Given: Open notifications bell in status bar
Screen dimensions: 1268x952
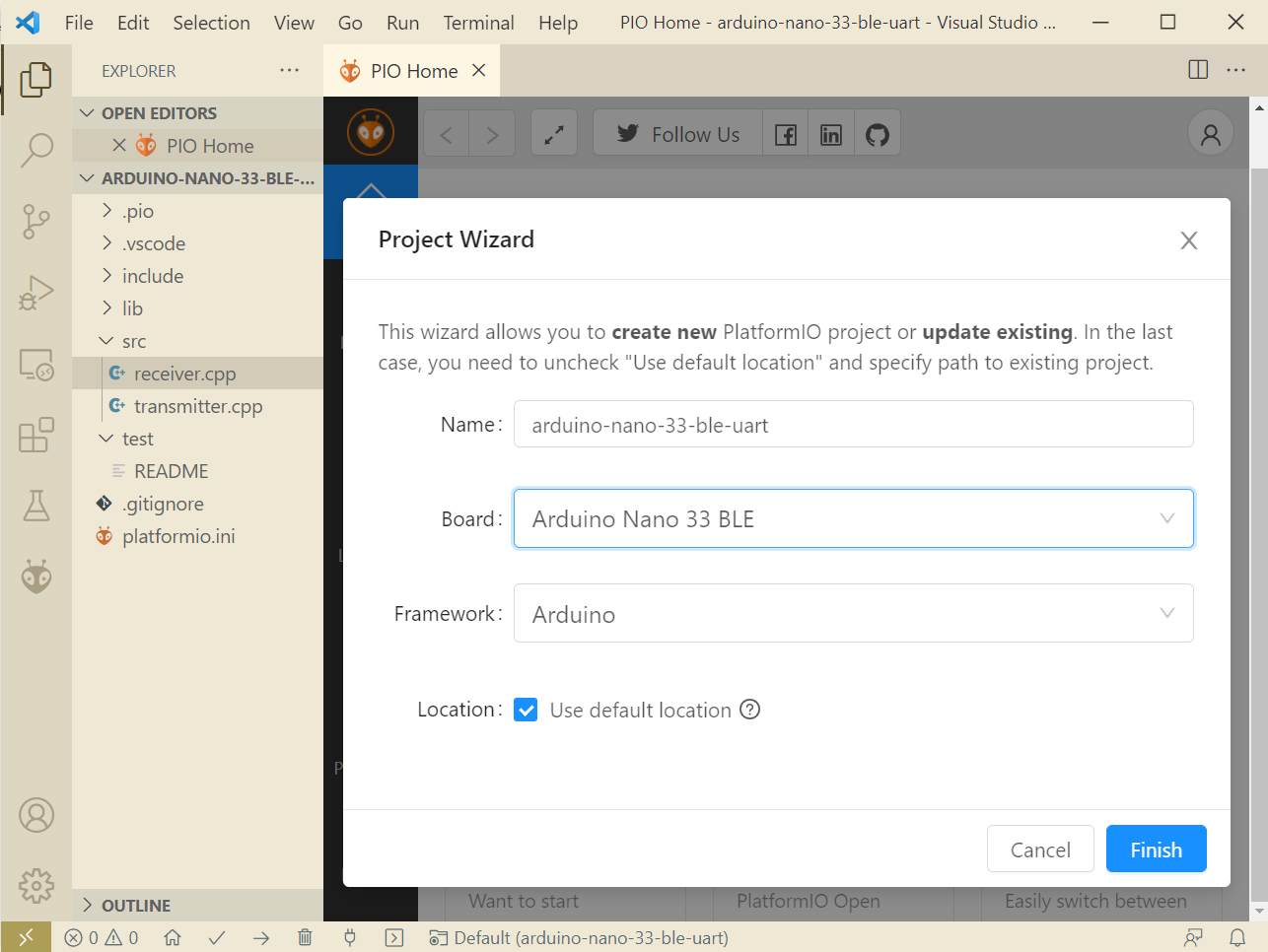Looking at the screenshot, I should (1237, 937).
